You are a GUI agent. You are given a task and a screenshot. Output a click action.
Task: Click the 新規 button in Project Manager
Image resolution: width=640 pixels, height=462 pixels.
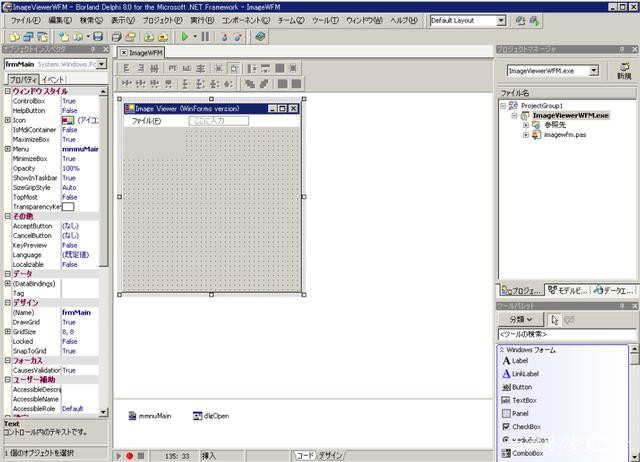tap(624, 71)
